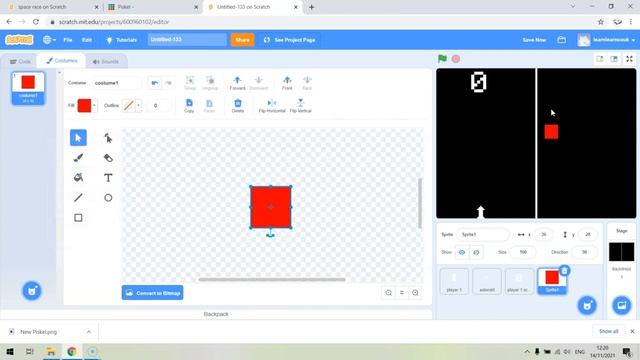Click the red Fill color swatch
640x360 pixels.
84,105
